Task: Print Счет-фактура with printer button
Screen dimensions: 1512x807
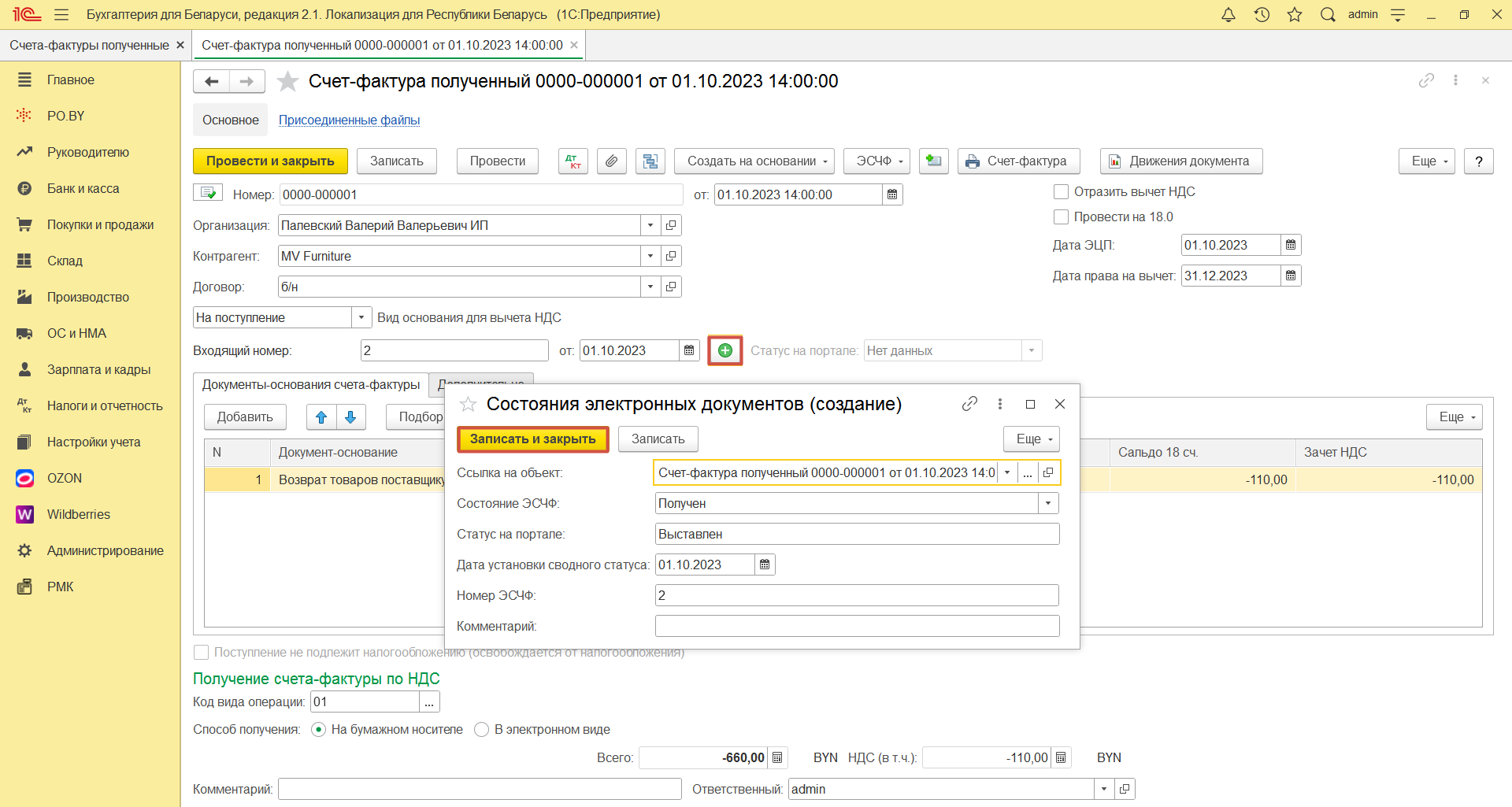Action: click(x=1019, y=161)
